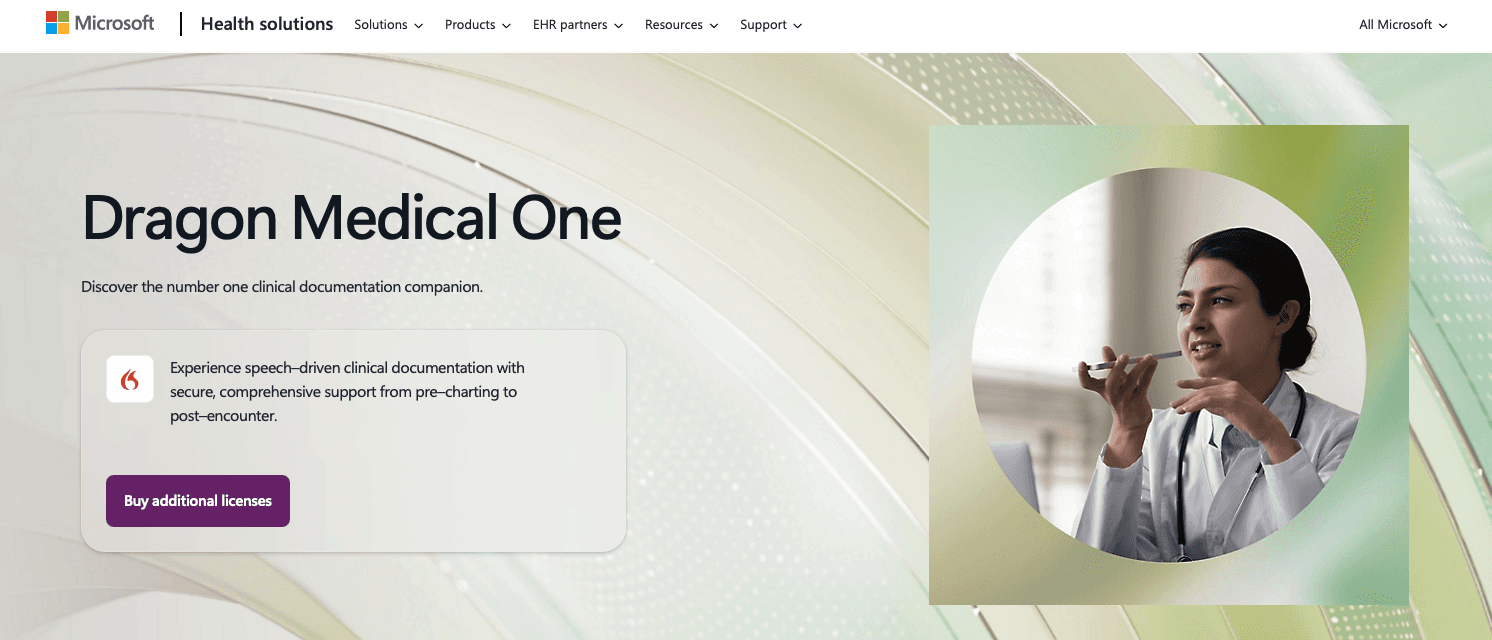The image size is (1492, 640).
Task: Open the EHR partners menu
Action: [578, 25]
